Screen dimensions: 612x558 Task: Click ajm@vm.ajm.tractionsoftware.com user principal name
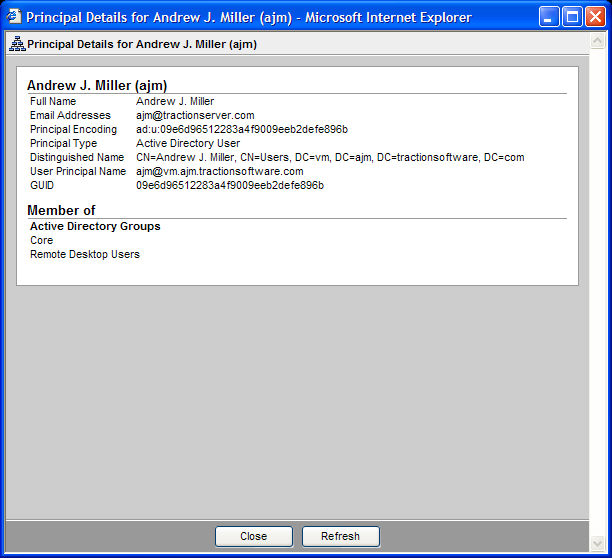tap(219, 171)
